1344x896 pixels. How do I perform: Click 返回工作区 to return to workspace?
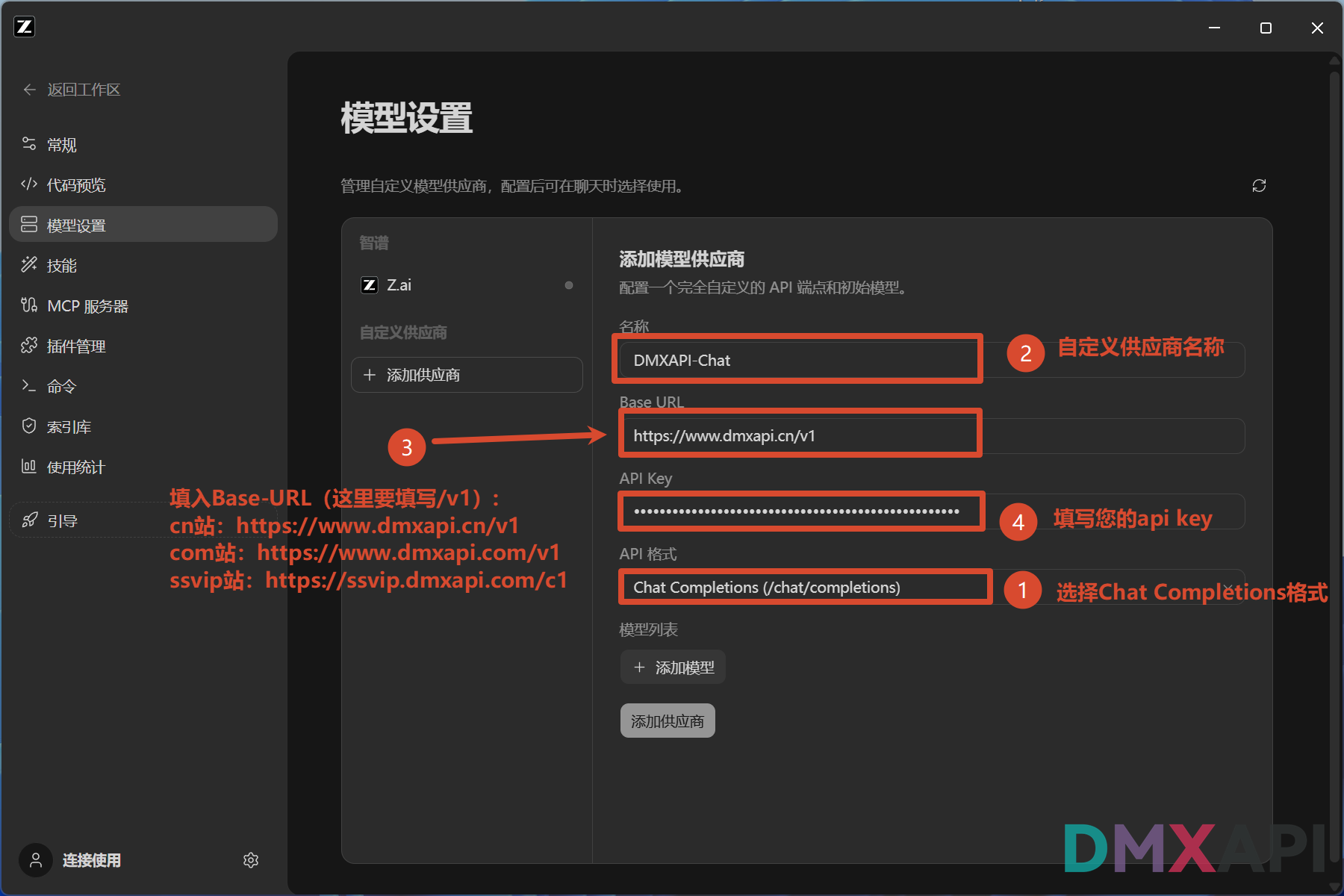(84, 90)
